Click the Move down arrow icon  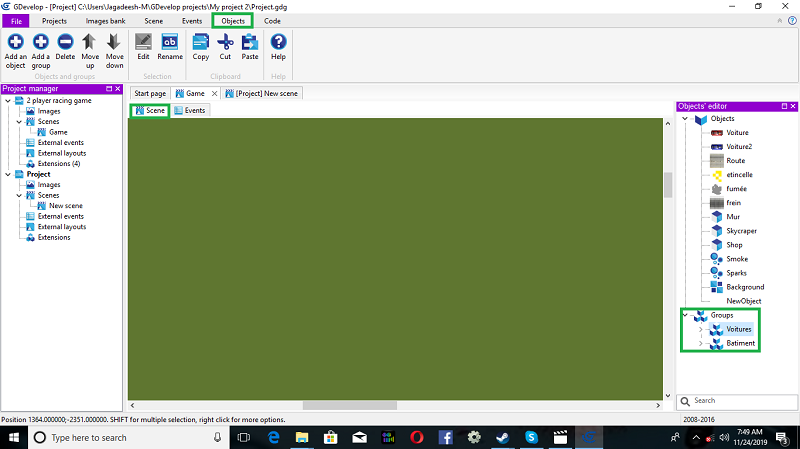(114, 42)
